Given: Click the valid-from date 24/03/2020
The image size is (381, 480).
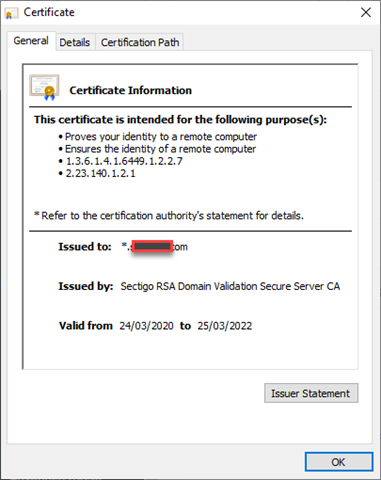Looking at the screenshot, I should (146, 326).
